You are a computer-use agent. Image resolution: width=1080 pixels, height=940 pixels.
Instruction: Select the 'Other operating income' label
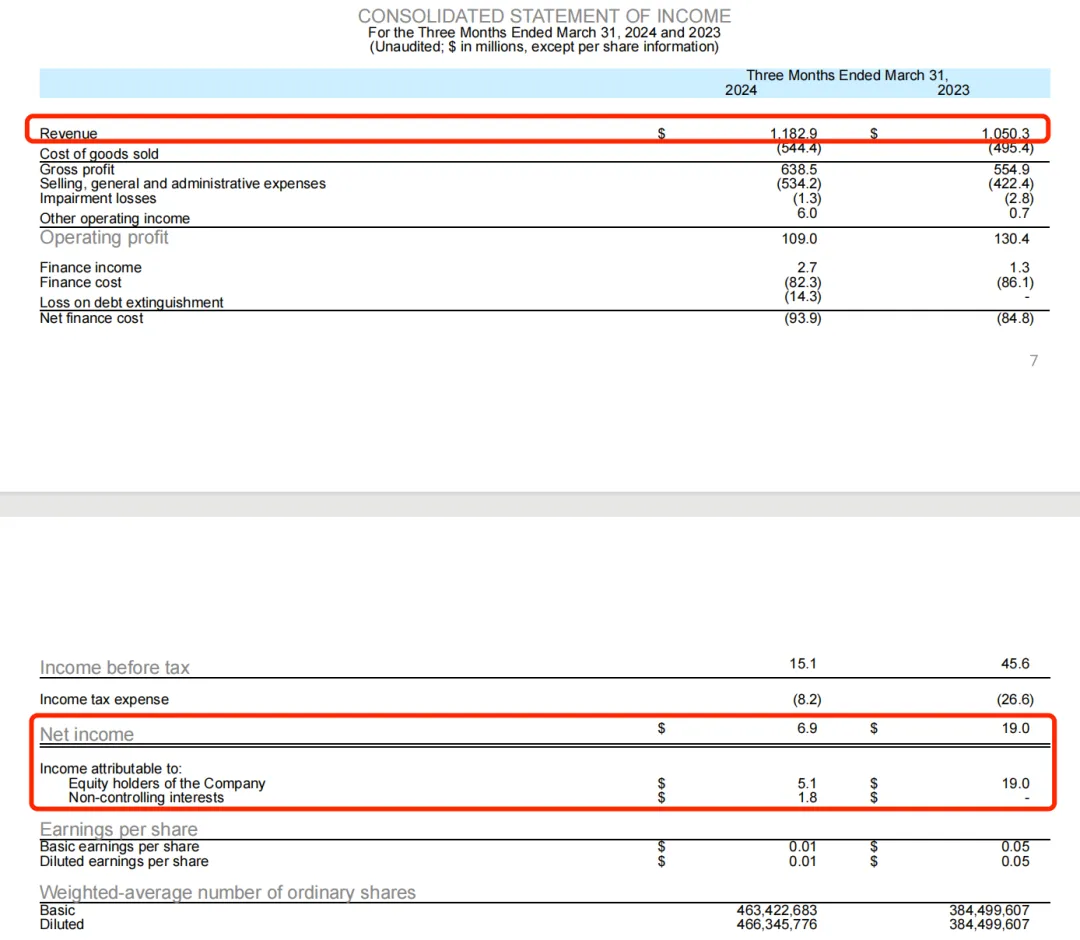[x=114, y=218]
